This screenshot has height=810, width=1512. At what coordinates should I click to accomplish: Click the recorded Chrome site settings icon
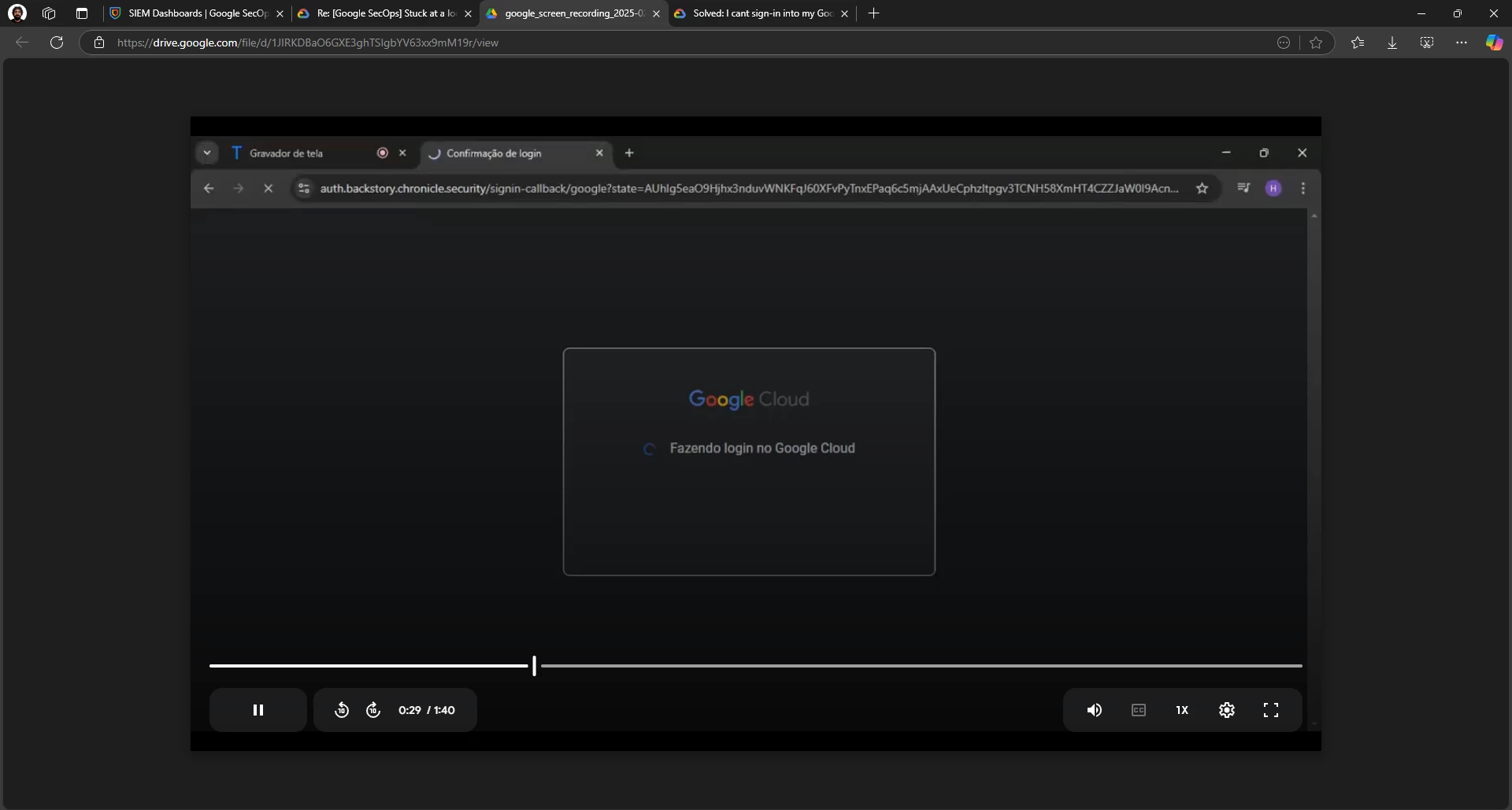point(304,188)
